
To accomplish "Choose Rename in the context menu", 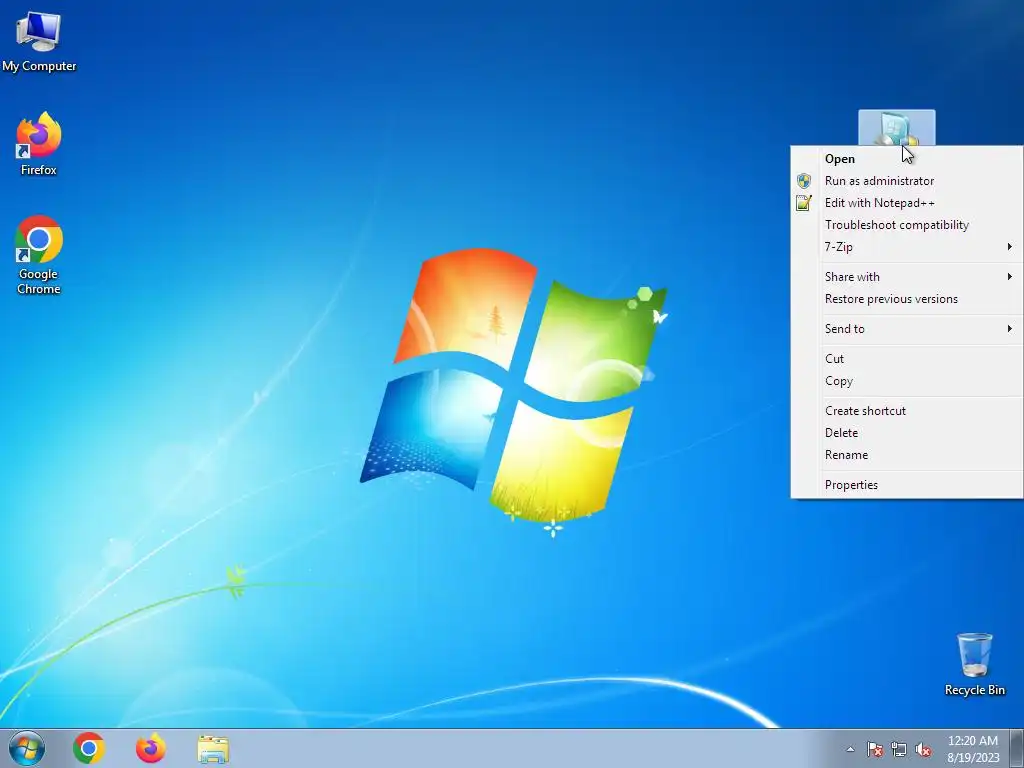I will [x=906, y=455].
